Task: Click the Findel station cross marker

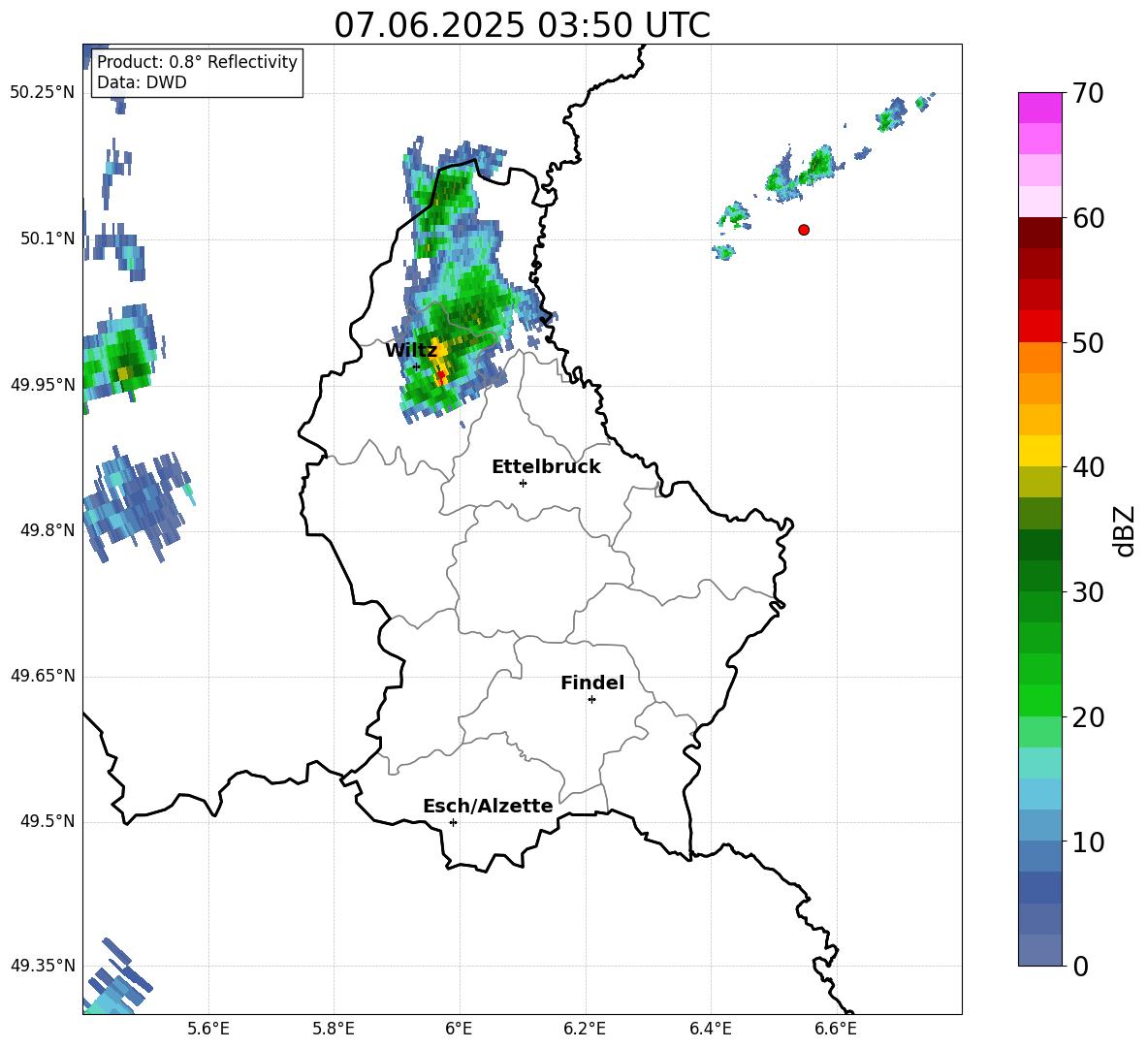Action: [x=591, y=700]
